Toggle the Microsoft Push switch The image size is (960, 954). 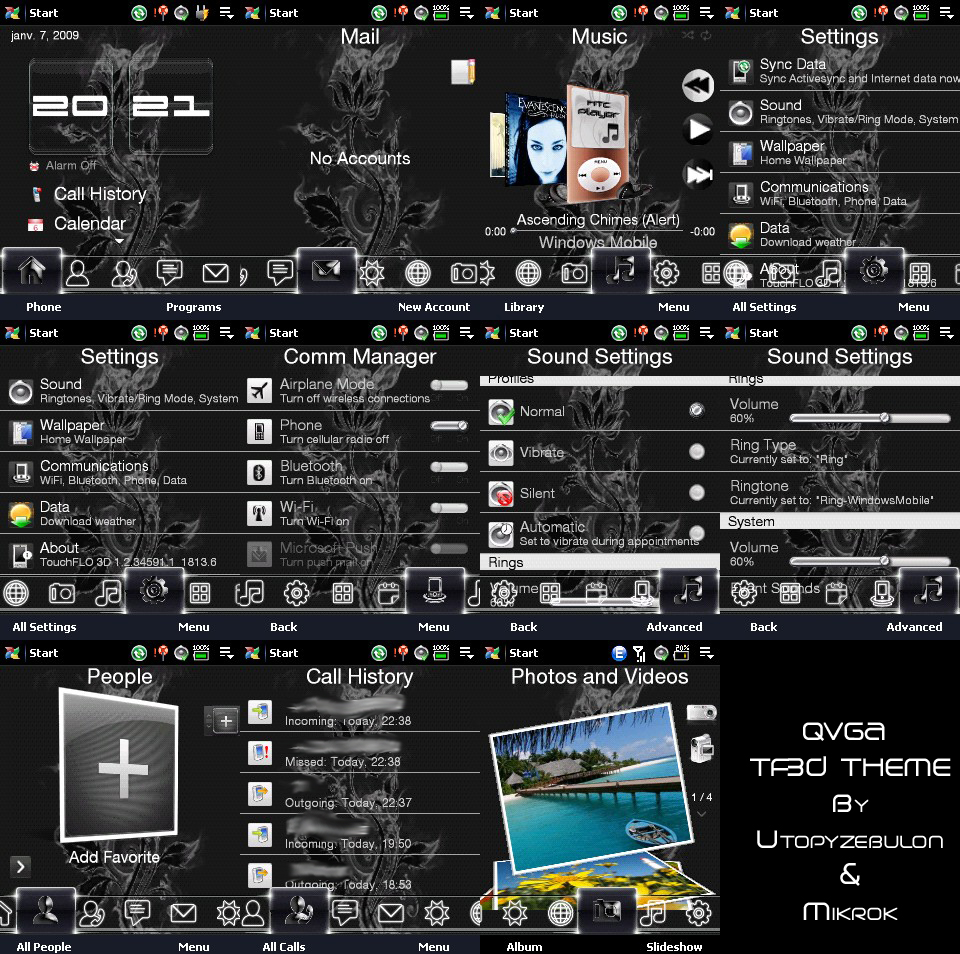[x=449, y=549]
